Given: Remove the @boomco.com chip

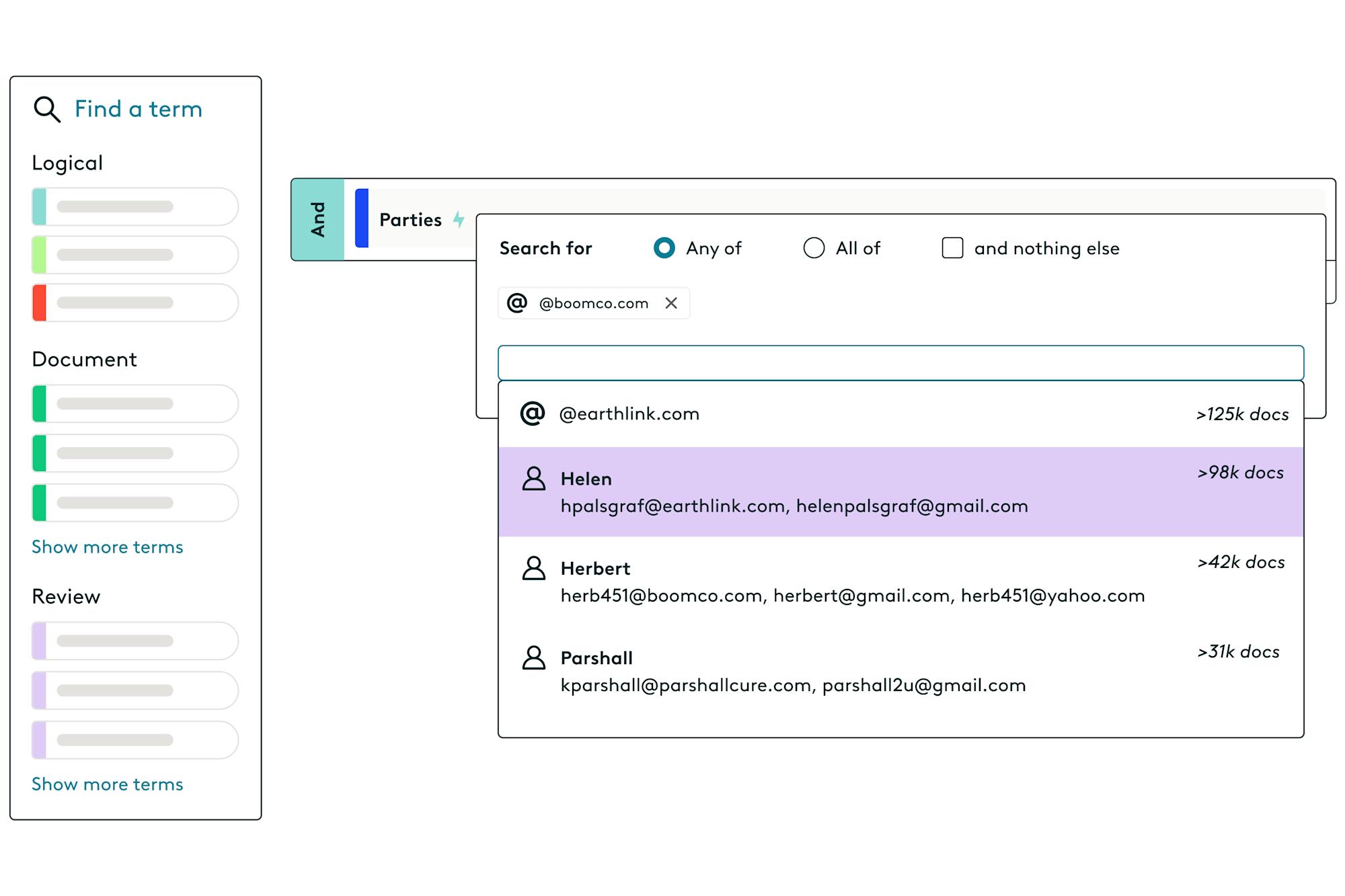Looking at the screenshot, I should click(671, 303).
